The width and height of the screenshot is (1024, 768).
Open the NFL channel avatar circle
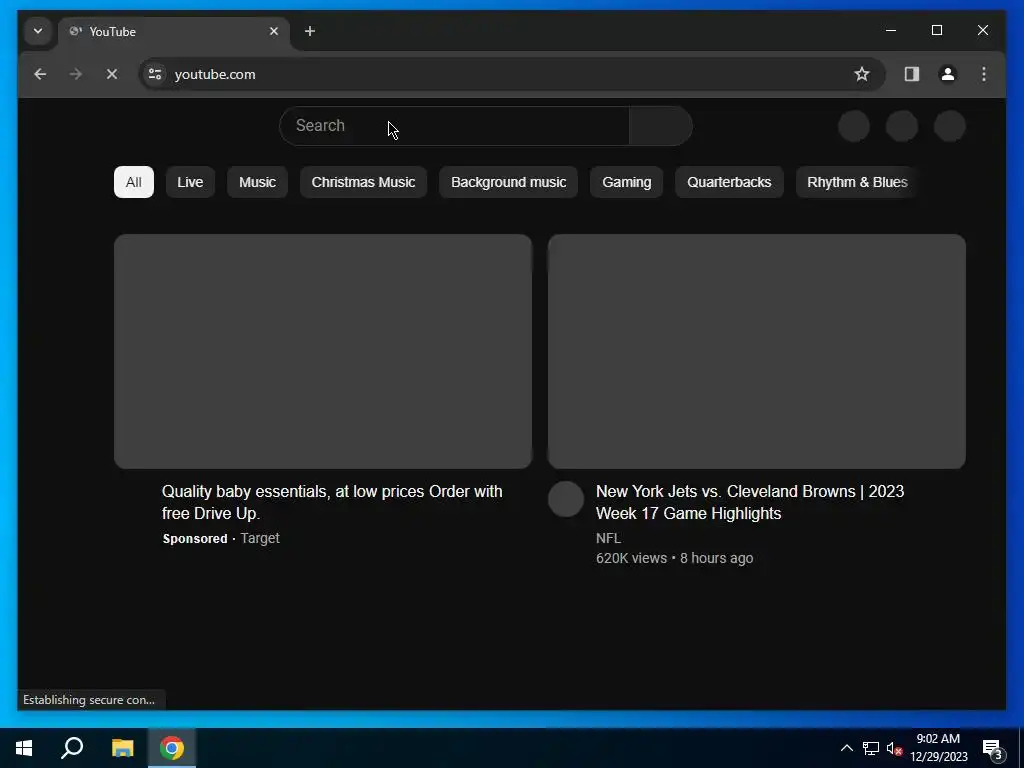[566, 500]
